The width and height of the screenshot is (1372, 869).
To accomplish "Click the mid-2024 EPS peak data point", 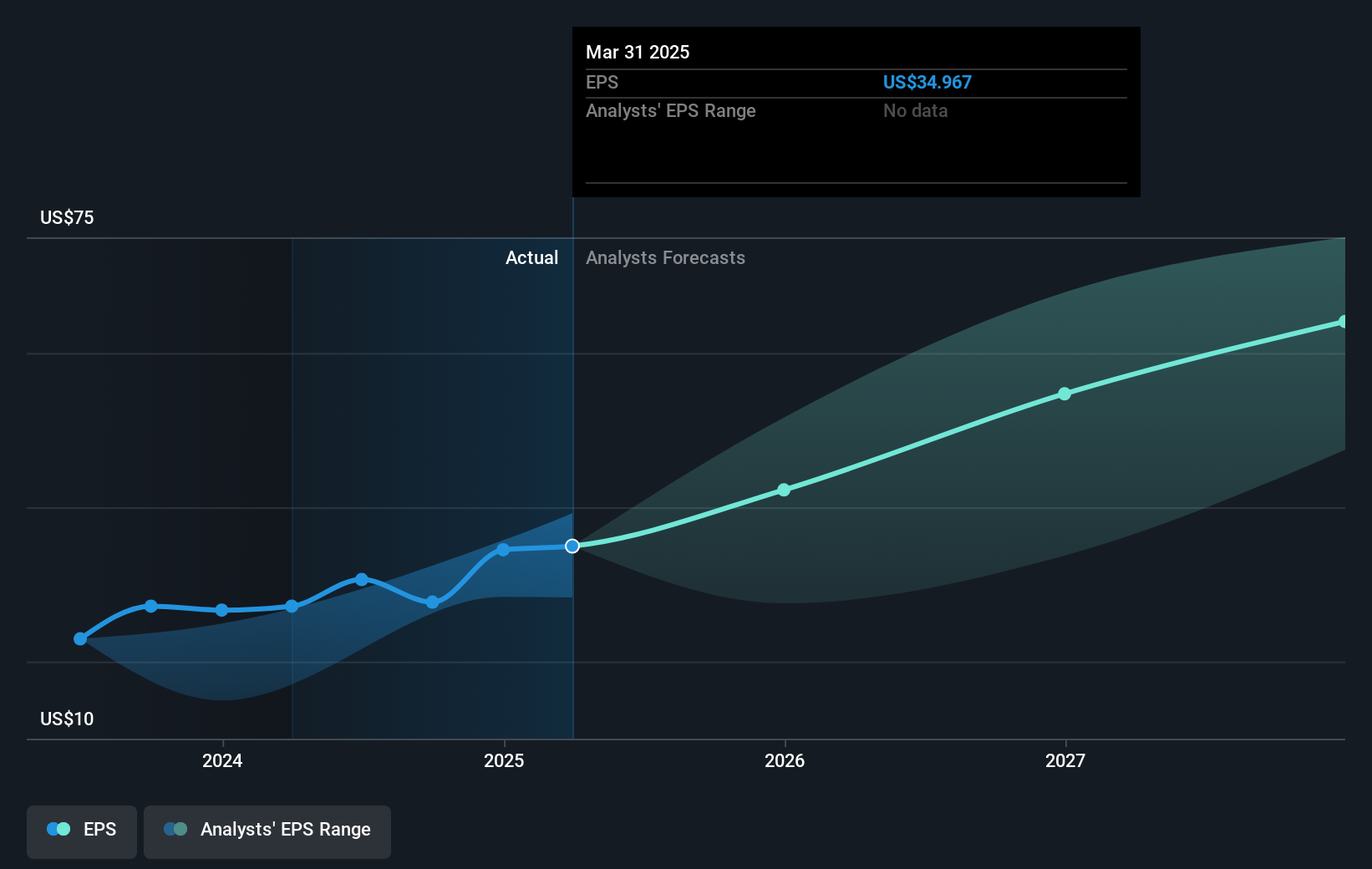I will tap(360, 578).
